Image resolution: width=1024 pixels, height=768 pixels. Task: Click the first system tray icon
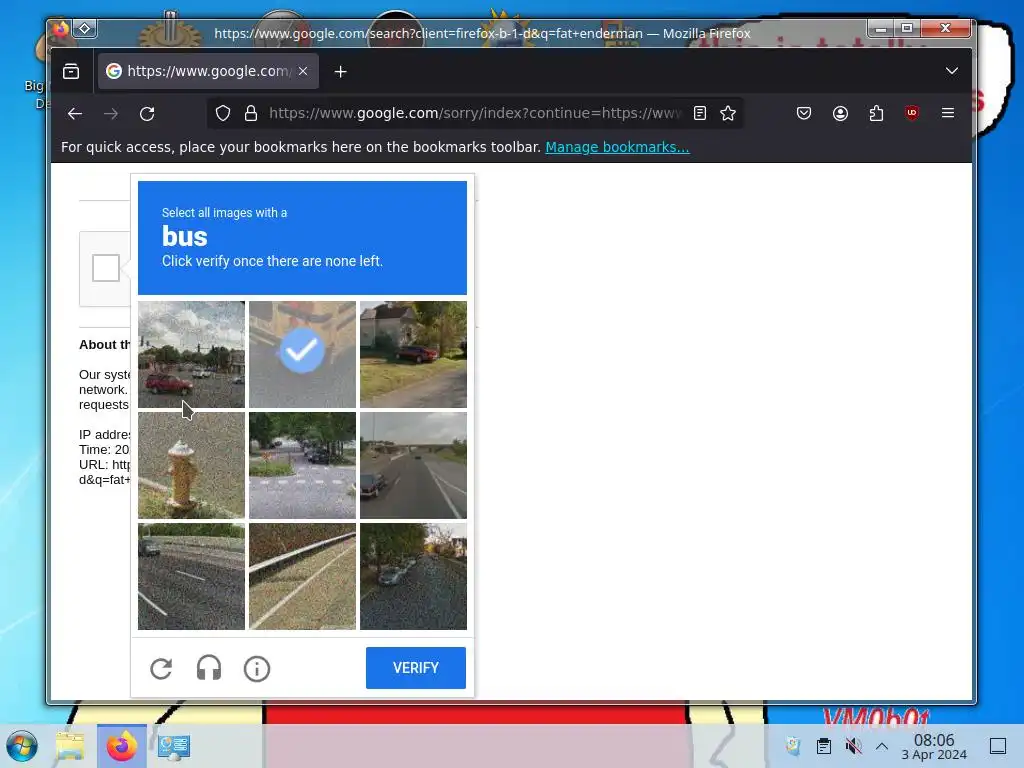click(793, 746)
